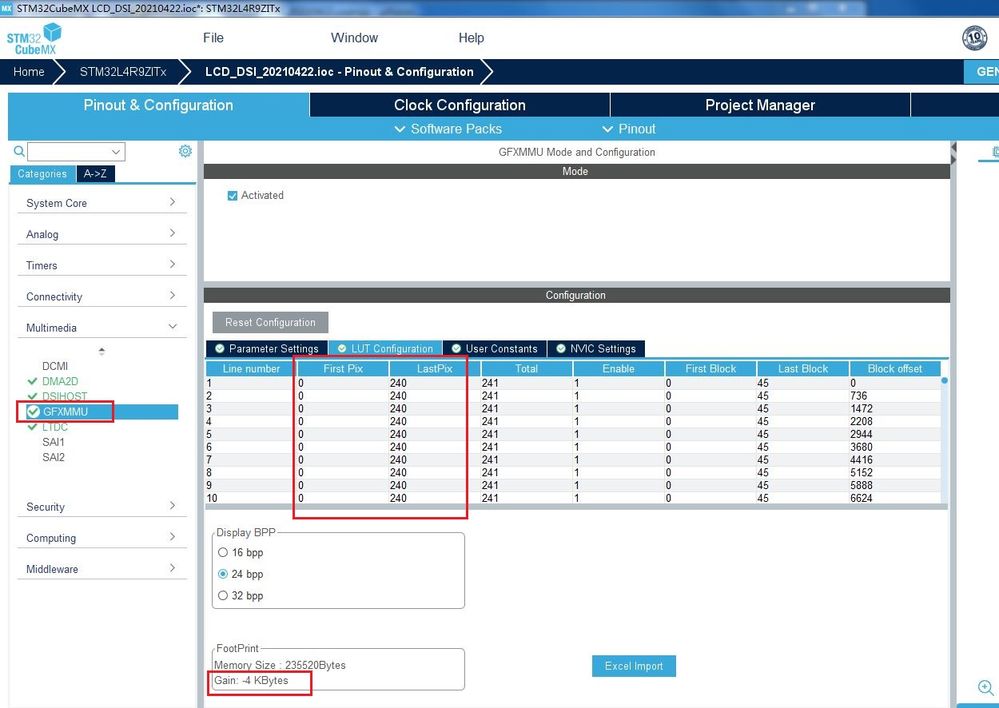Click the Reset Configuration button
This screenshot has width=999, height=708.
(x=270, y=322)
